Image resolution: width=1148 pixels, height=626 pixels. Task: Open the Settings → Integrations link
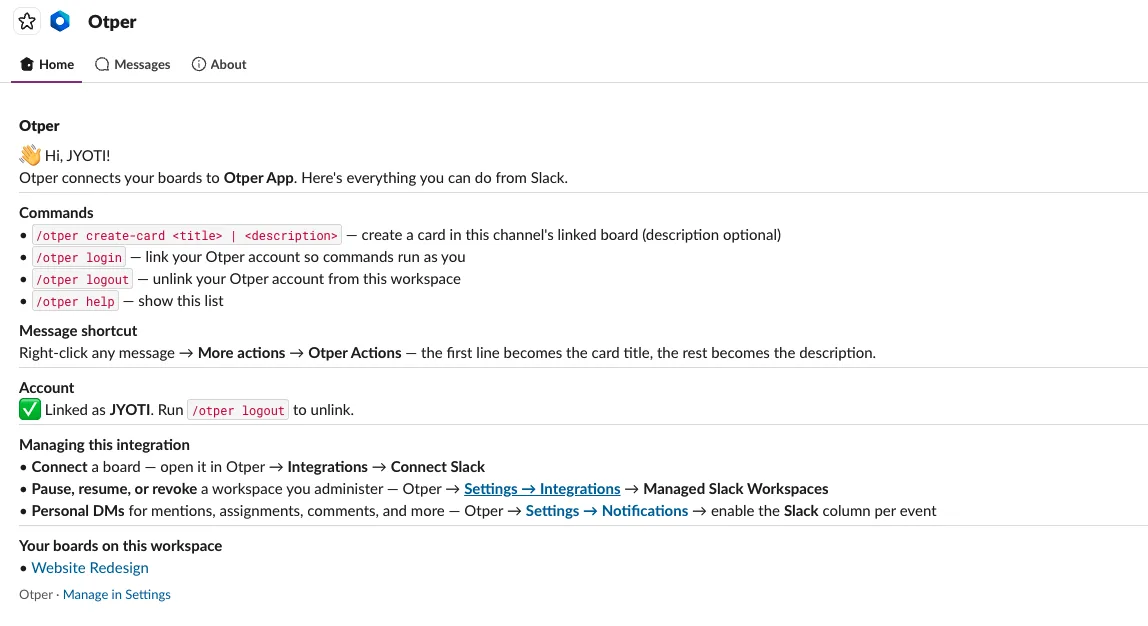[x=542, y=489]
